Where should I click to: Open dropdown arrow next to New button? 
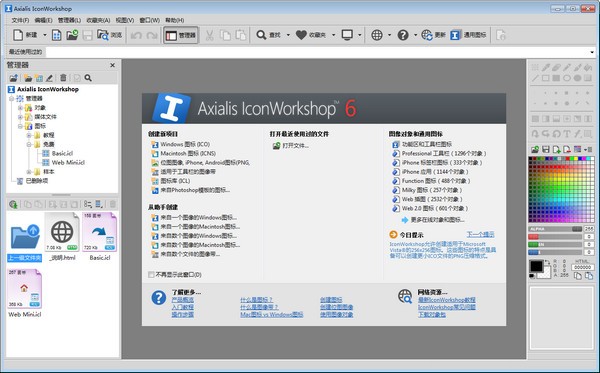pos(45,35)
